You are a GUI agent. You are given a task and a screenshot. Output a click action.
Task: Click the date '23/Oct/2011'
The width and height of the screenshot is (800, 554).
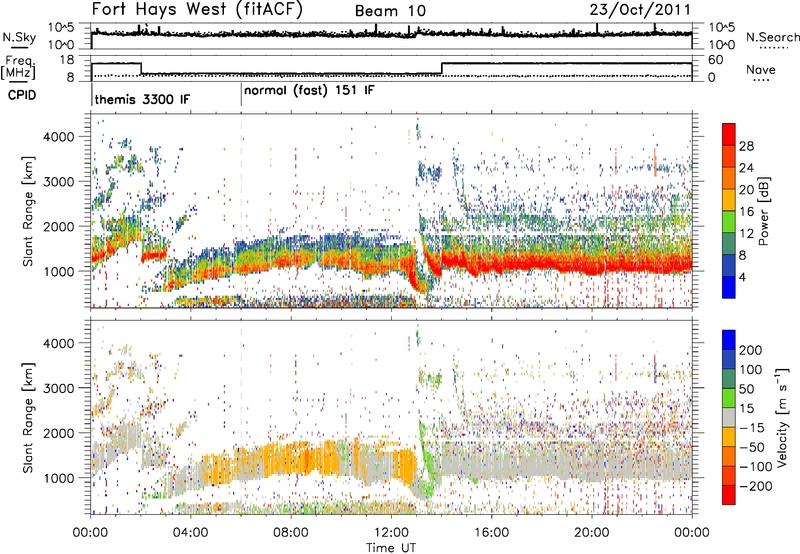(640, 10)
